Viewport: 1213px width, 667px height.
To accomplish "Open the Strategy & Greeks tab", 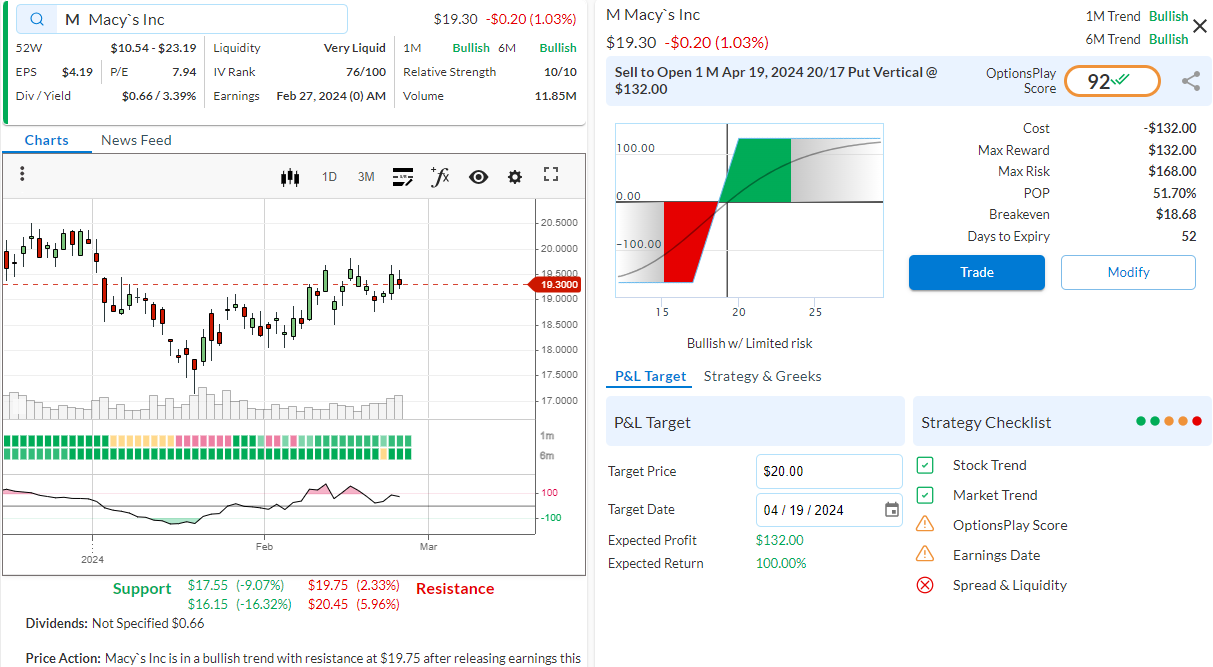I will pyautogui.click(x=763, y=376).
